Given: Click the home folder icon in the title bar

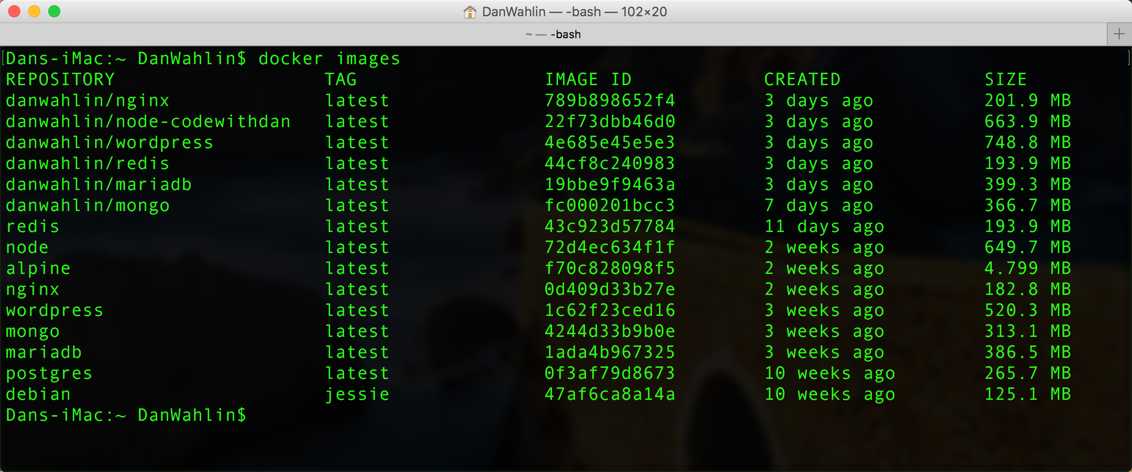Looking at the screenshot, I should click(469, 12).
